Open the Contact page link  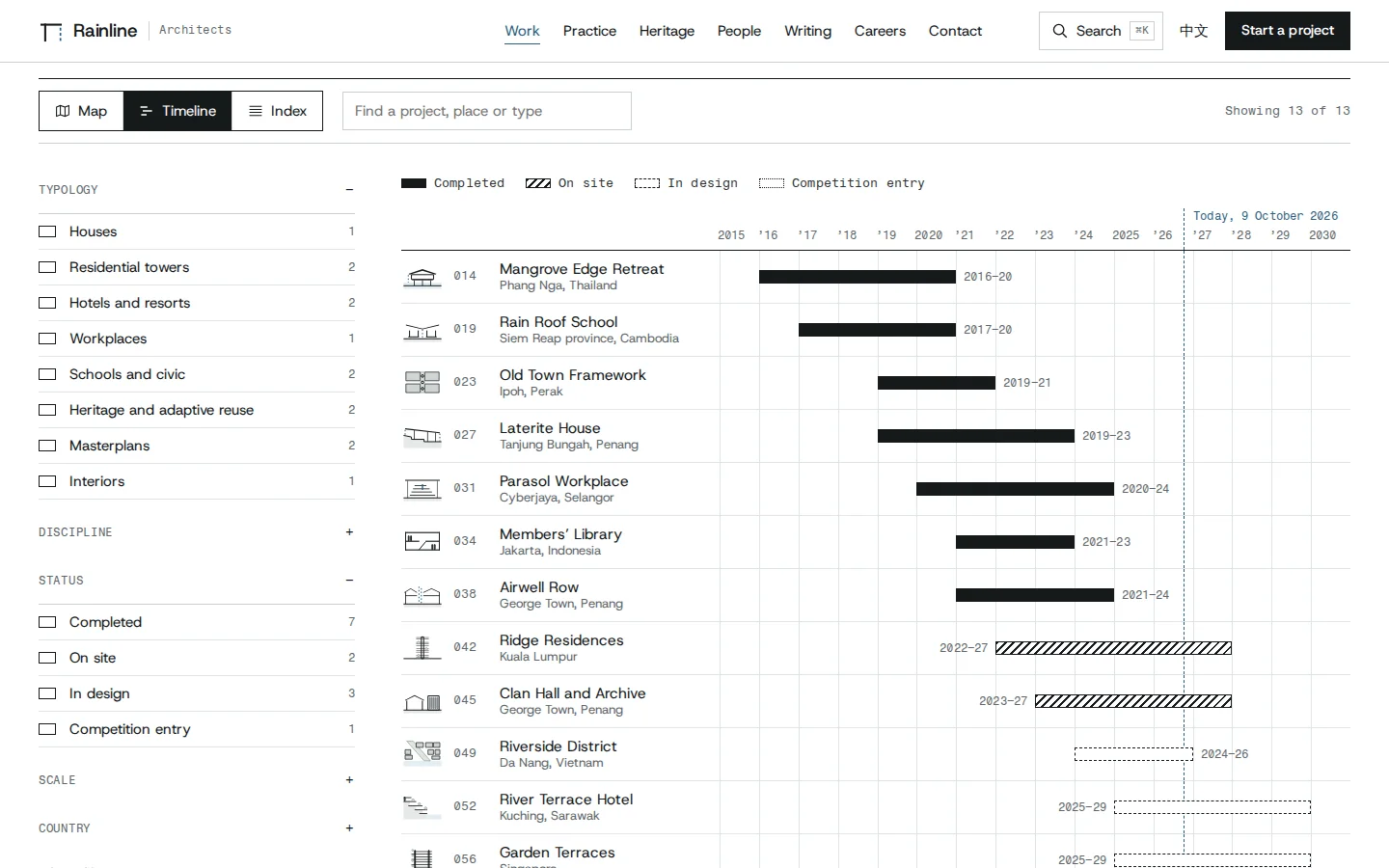(955, 31)
